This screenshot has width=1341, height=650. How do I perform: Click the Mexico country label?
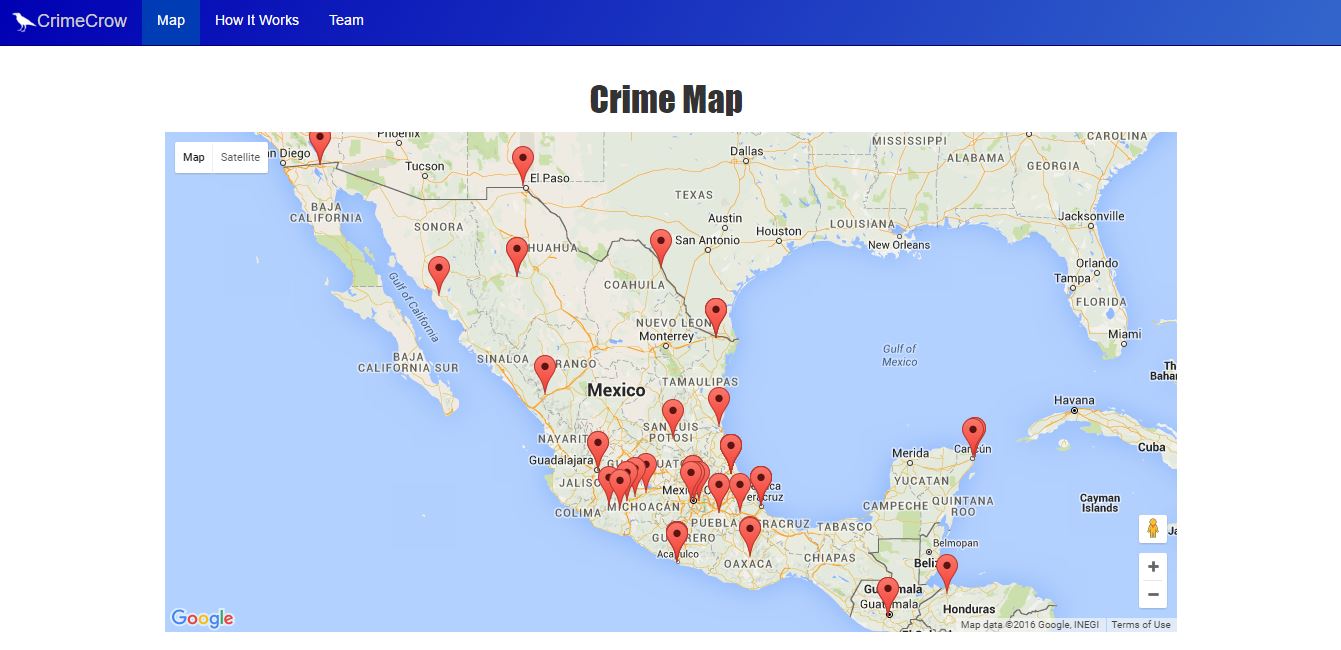[616, 390]
